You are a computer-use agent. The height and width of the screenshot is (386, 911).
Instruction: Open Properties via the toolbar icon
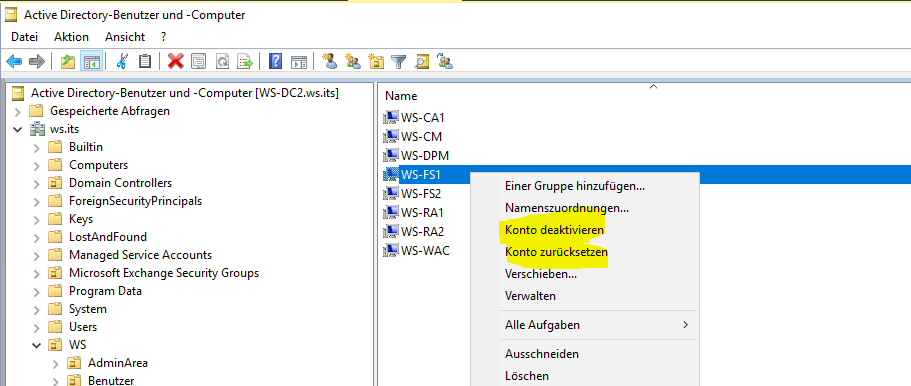tap(198, 61)
